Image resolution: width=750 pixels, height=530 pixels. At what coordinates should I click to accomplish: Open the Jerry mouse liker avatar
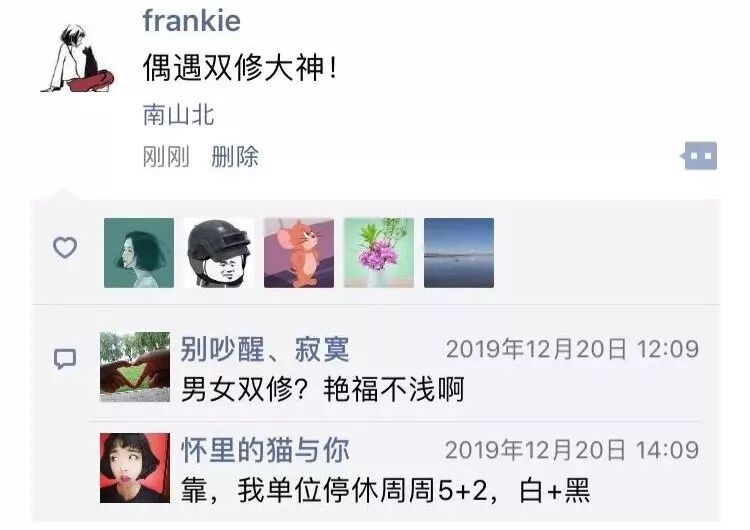click(299, 253)
